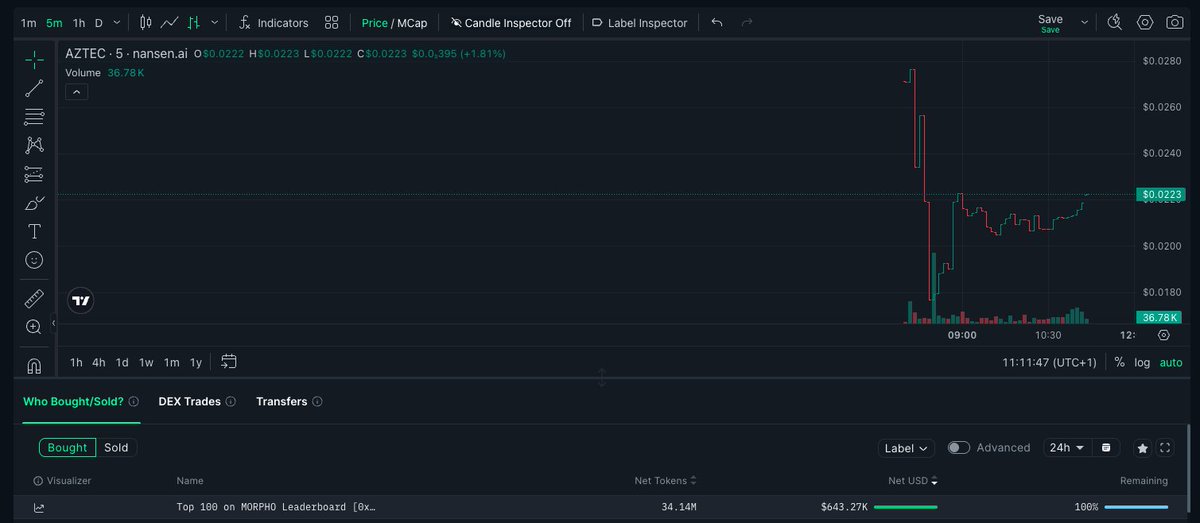Open the quick search icon

pos(1116,22)
